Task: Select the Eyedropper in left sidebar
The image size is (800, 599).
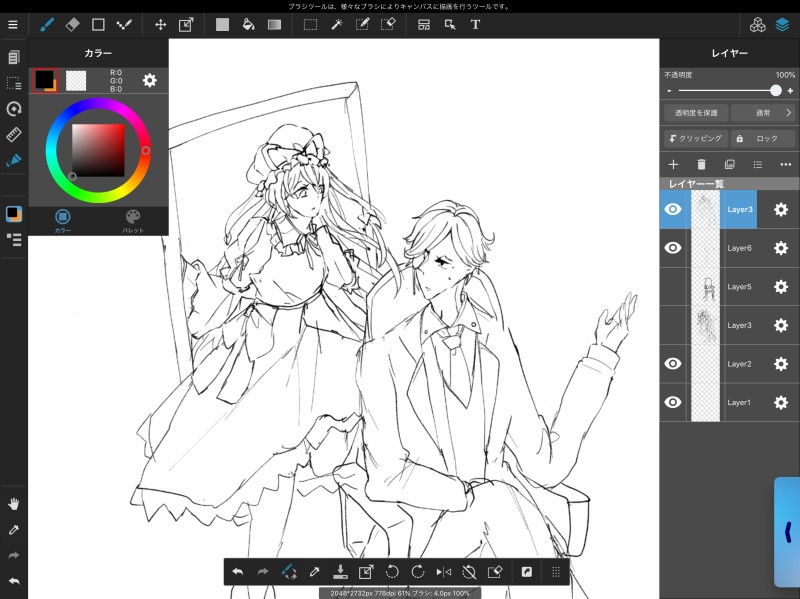Action: coord(14,530)
